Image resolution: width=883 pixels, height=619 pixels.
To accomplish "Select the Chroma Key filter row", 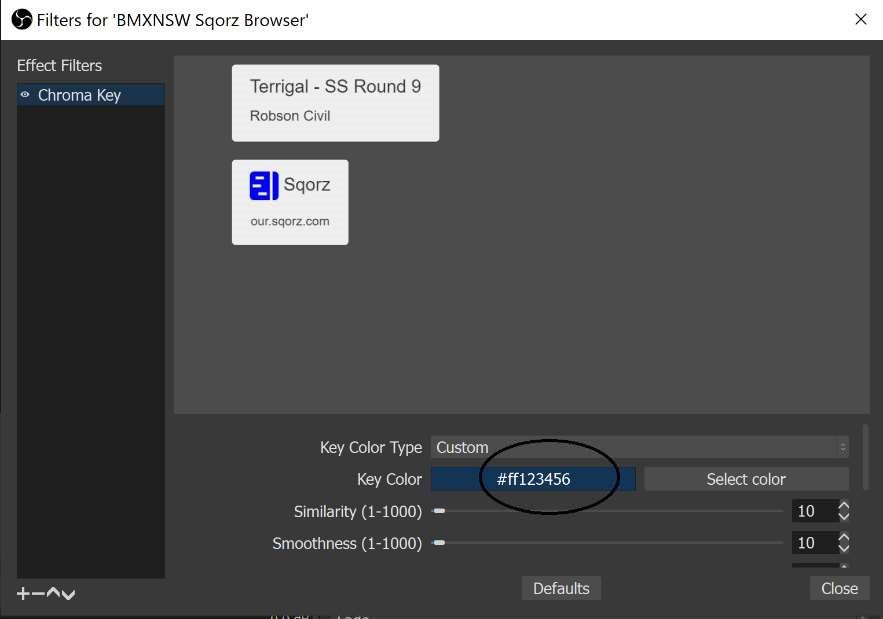I will point(91,95).
